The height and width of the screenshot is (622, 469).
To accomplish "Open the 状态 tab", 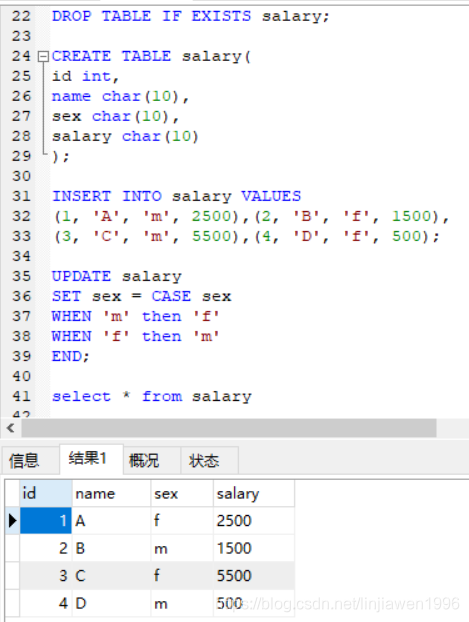I will 210,461.
